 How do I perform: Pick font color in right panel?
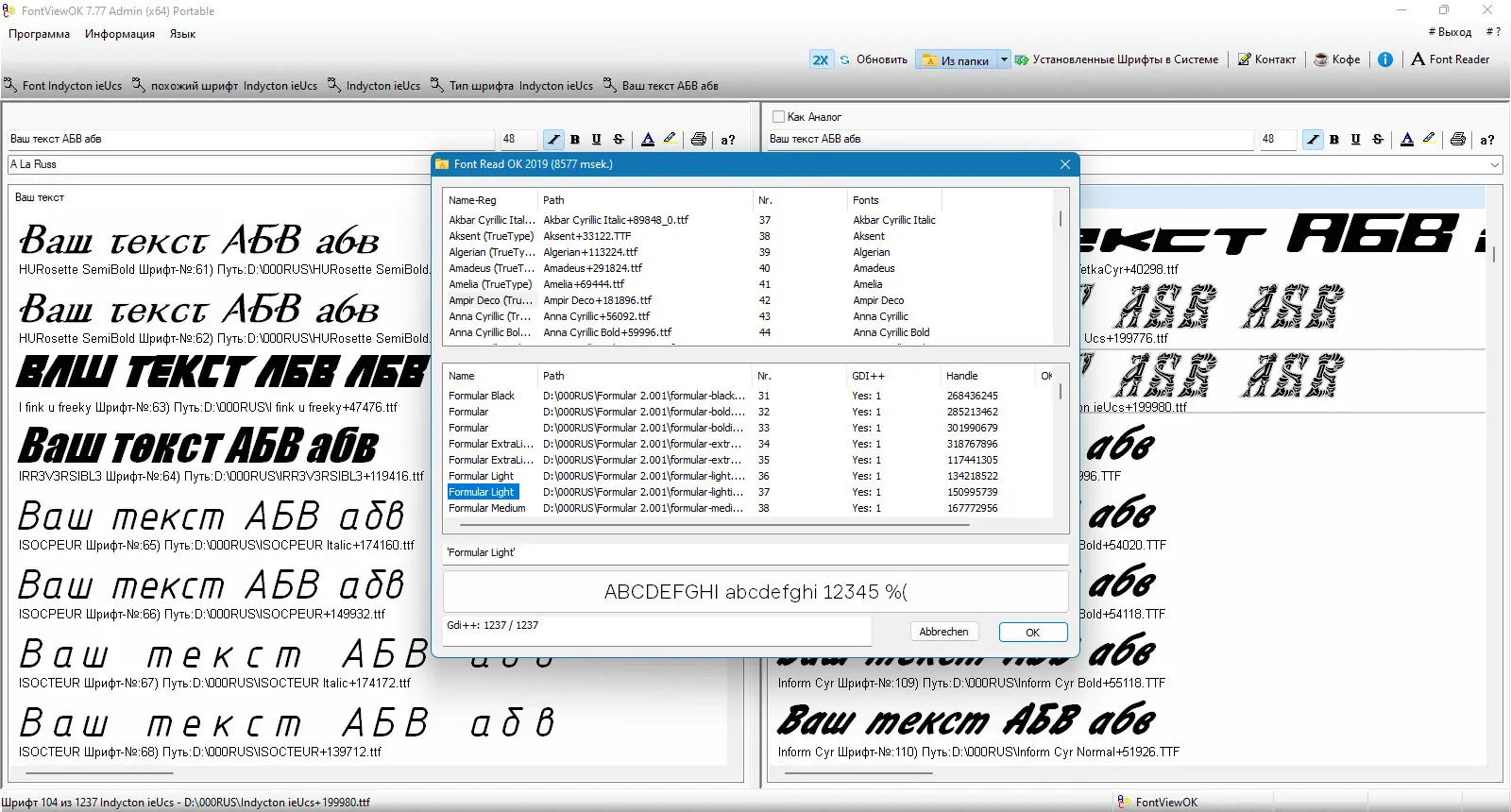pyautogui.click(x=1407, y=140)
